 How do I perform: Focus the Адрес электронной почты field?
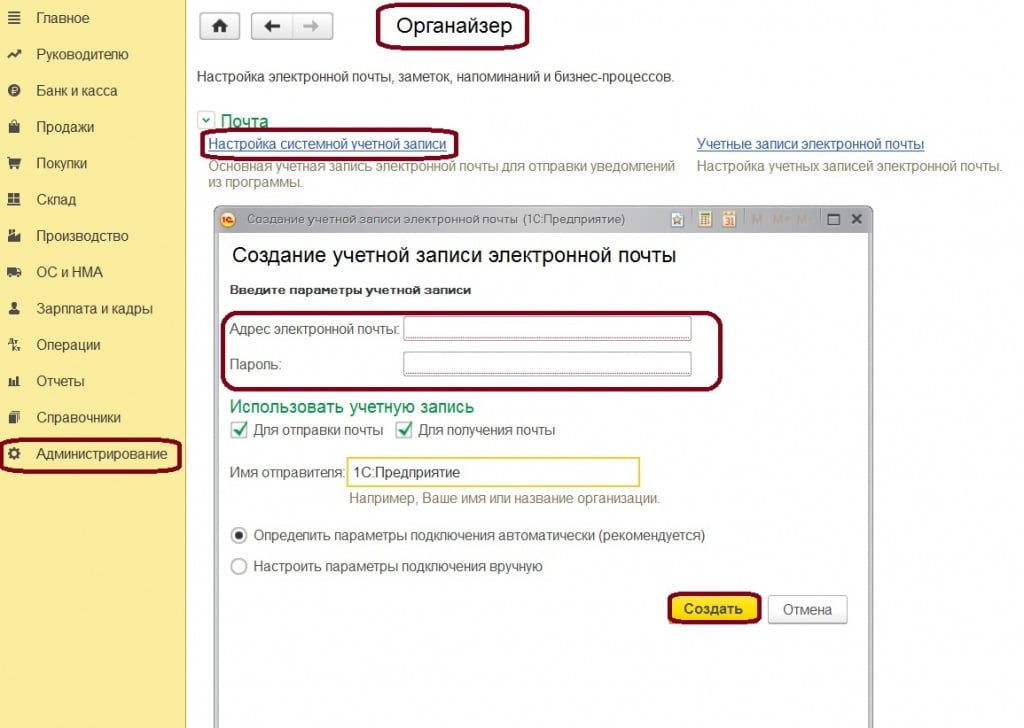pos(547,328)
